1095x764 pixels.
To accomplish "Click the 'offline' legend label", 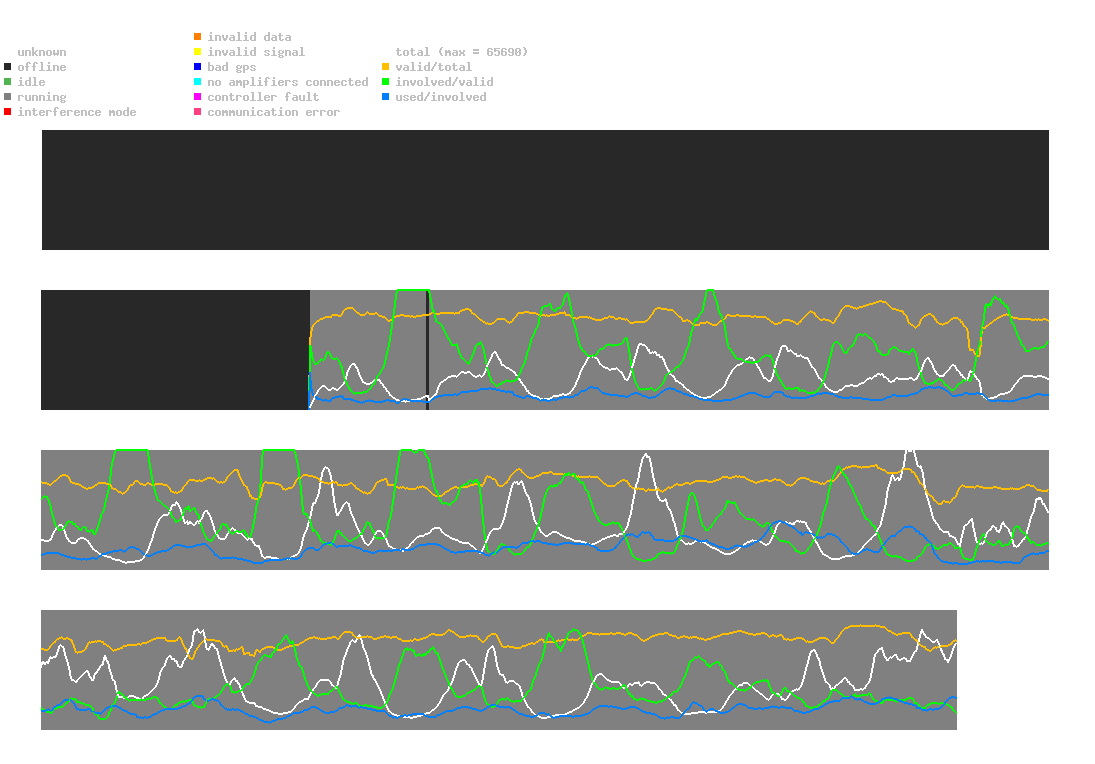I will 42,67.
